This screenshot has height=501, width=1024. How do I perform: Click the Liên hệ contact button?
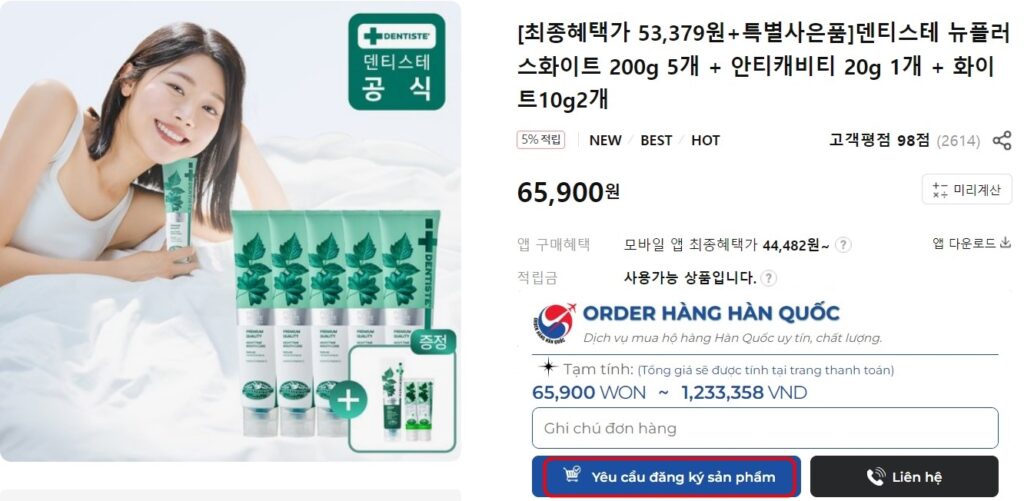tap(904, 477)
